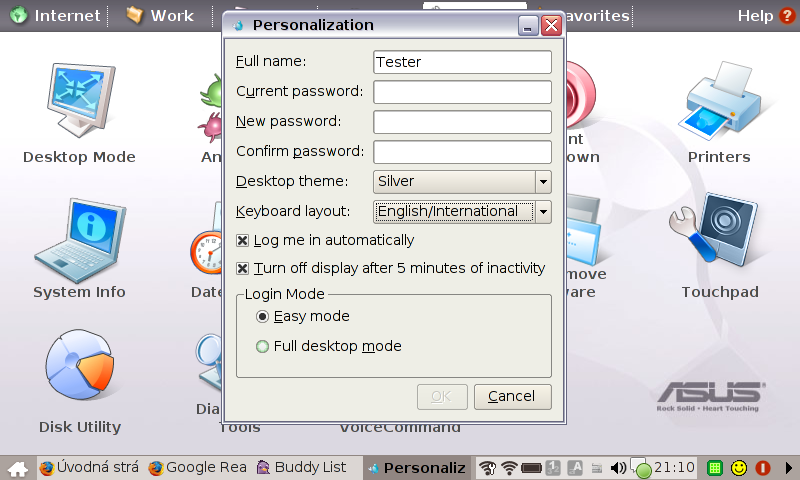This screenshot has width=800, height=480.
Task: Uncheck Log me in automatically
Action: point(243,240)
